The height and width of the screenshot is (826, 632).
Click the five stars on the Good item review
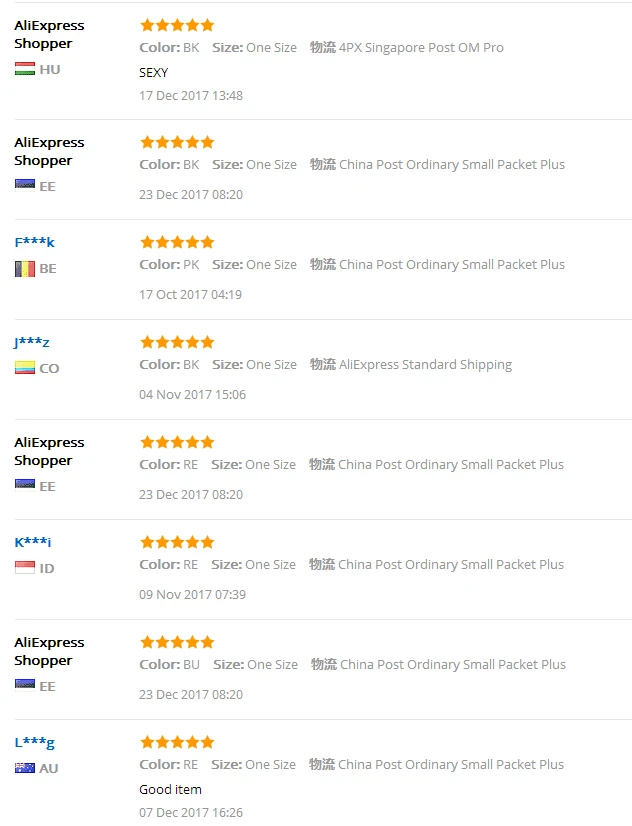click(x=177, y=742)
